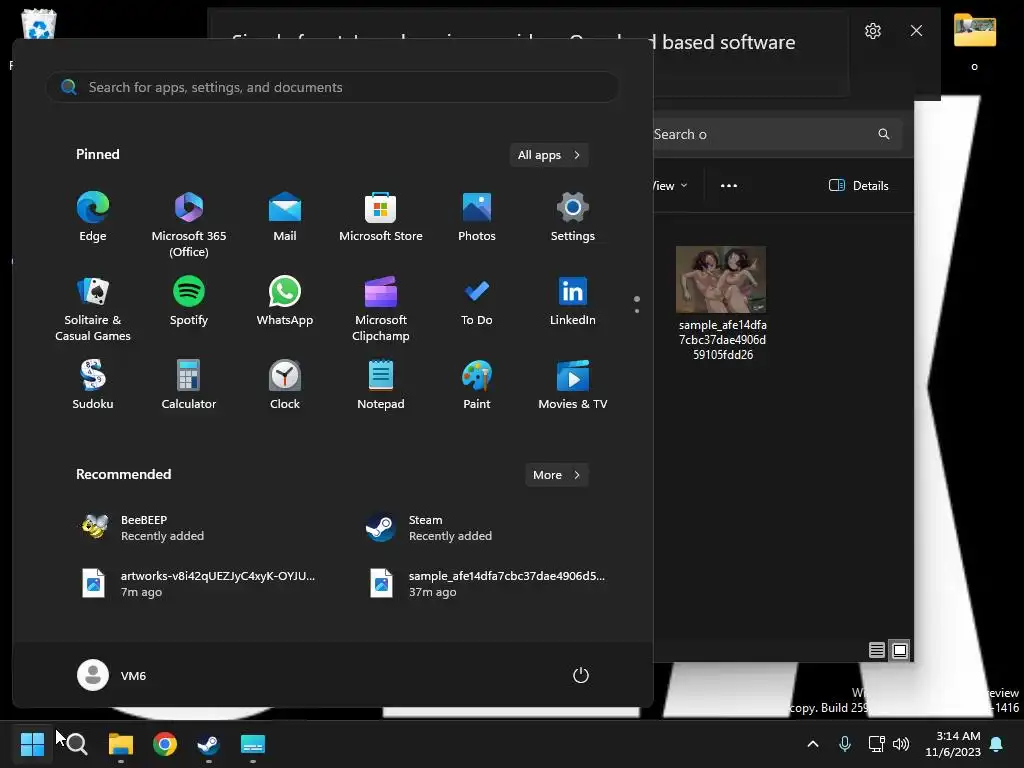Open File Explorer's three-dot more menu

729,185
